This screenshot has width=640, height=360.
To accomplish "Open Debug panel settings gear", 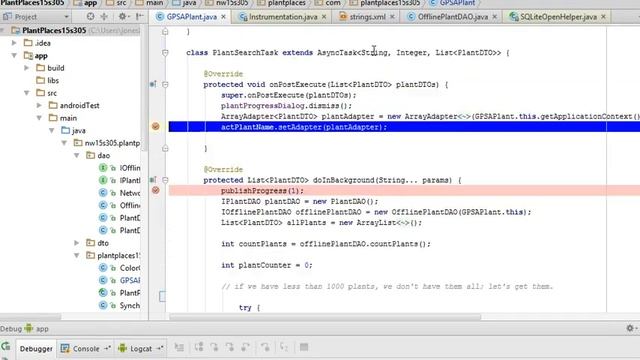I will click(x=631, y=328).
